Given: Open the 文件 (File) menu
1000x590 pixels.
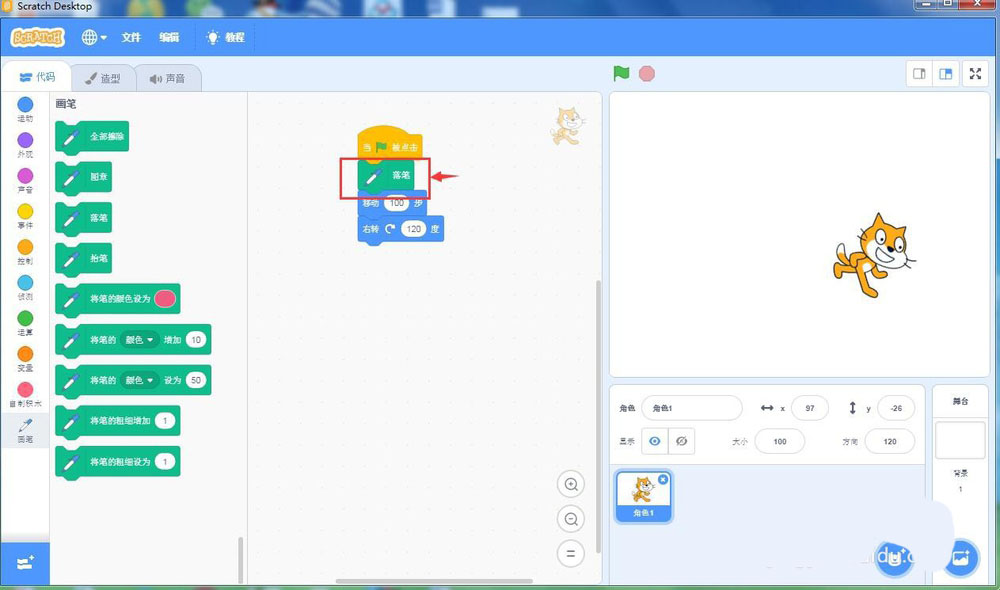Looking at the screenshot, I should [x=131, y=37].
